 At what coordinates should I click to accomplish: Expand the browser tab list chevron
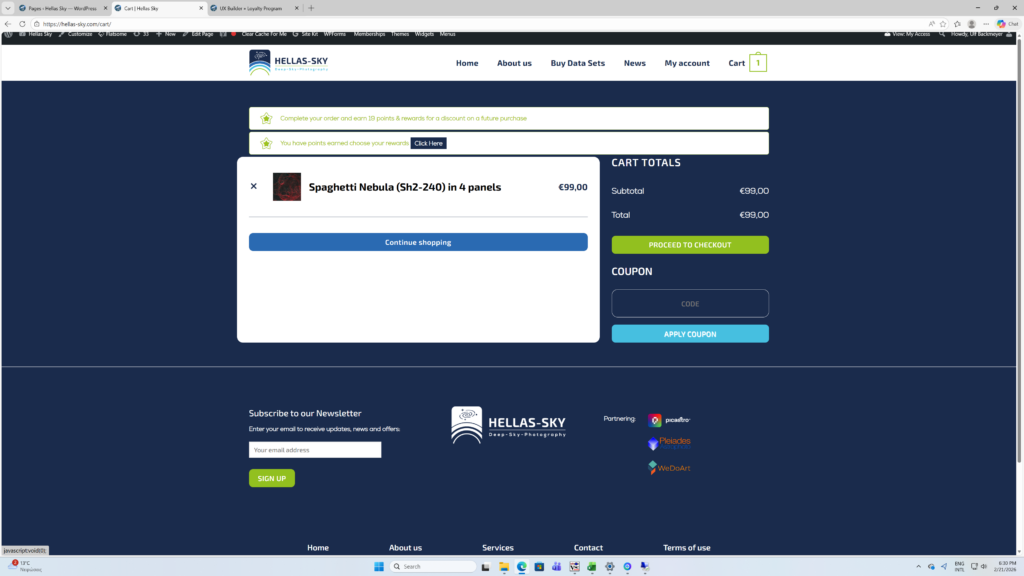(8, 8)
